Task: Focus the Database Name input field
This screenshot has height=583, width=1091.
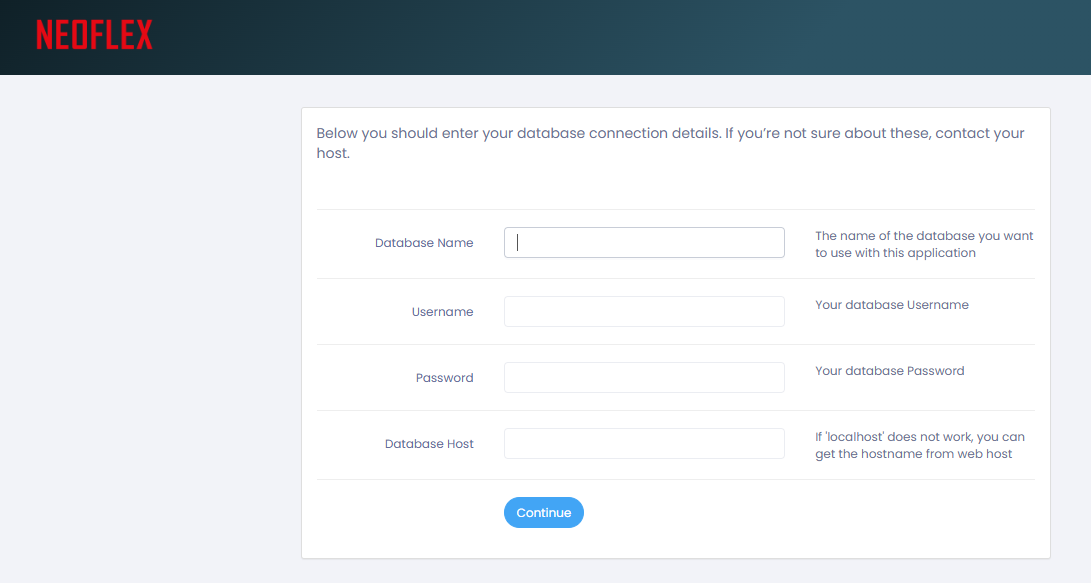Action: click(x=644, y=243)
